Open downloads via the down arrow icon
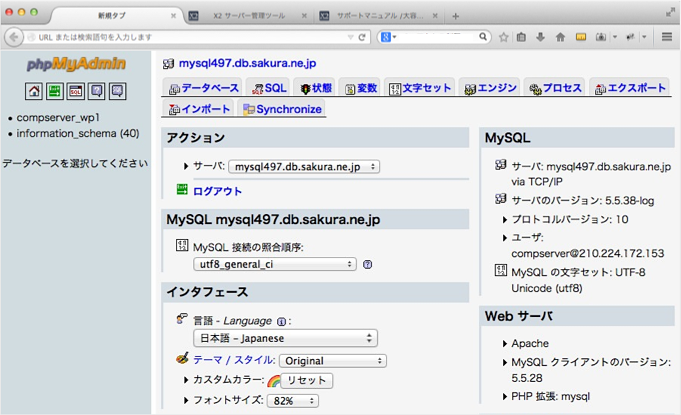The width and height of the screenshot is (681, 415). click(x=540, y=37)
